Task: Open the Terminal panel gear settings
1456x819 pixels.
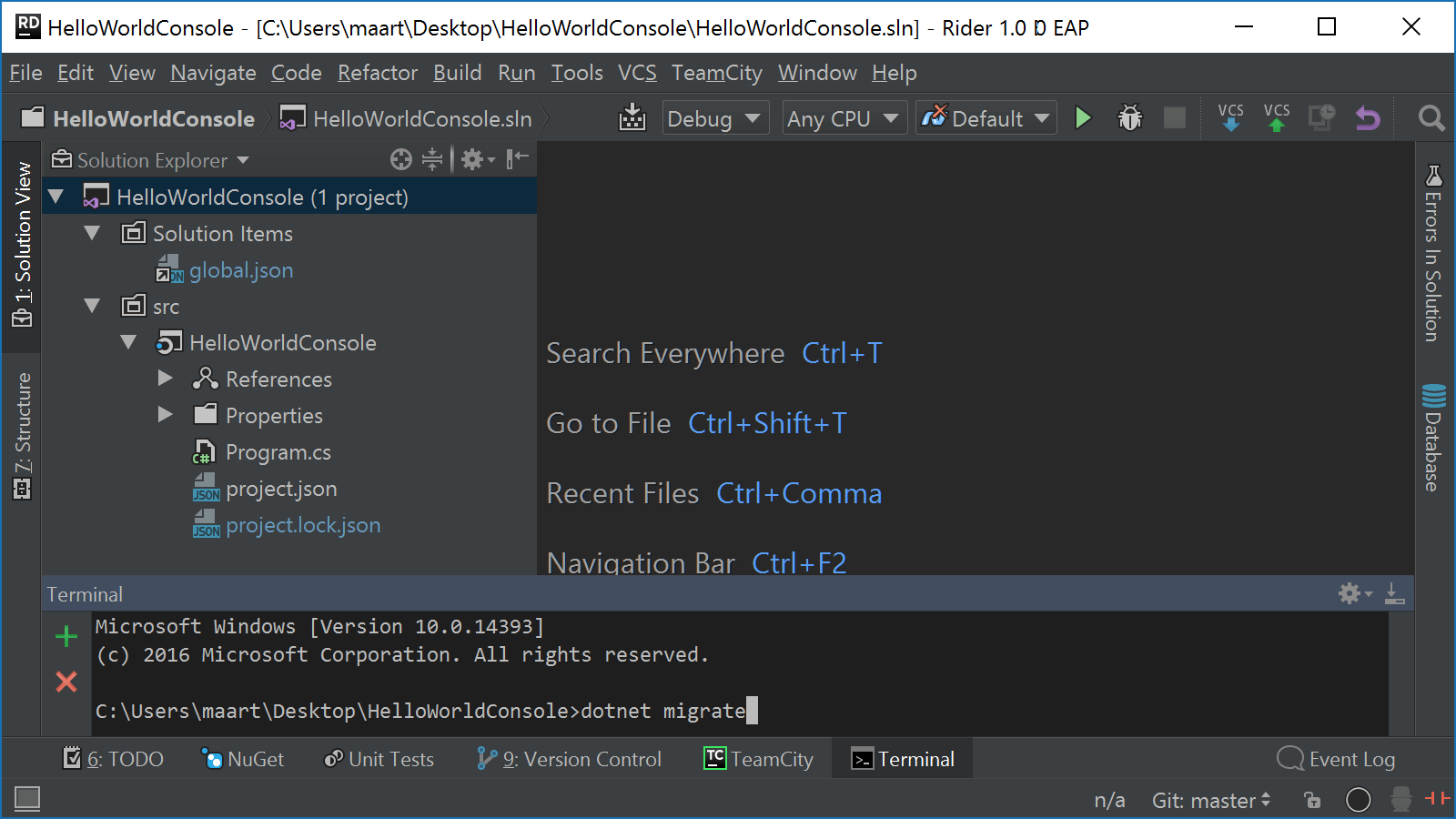Action: 1354,593
